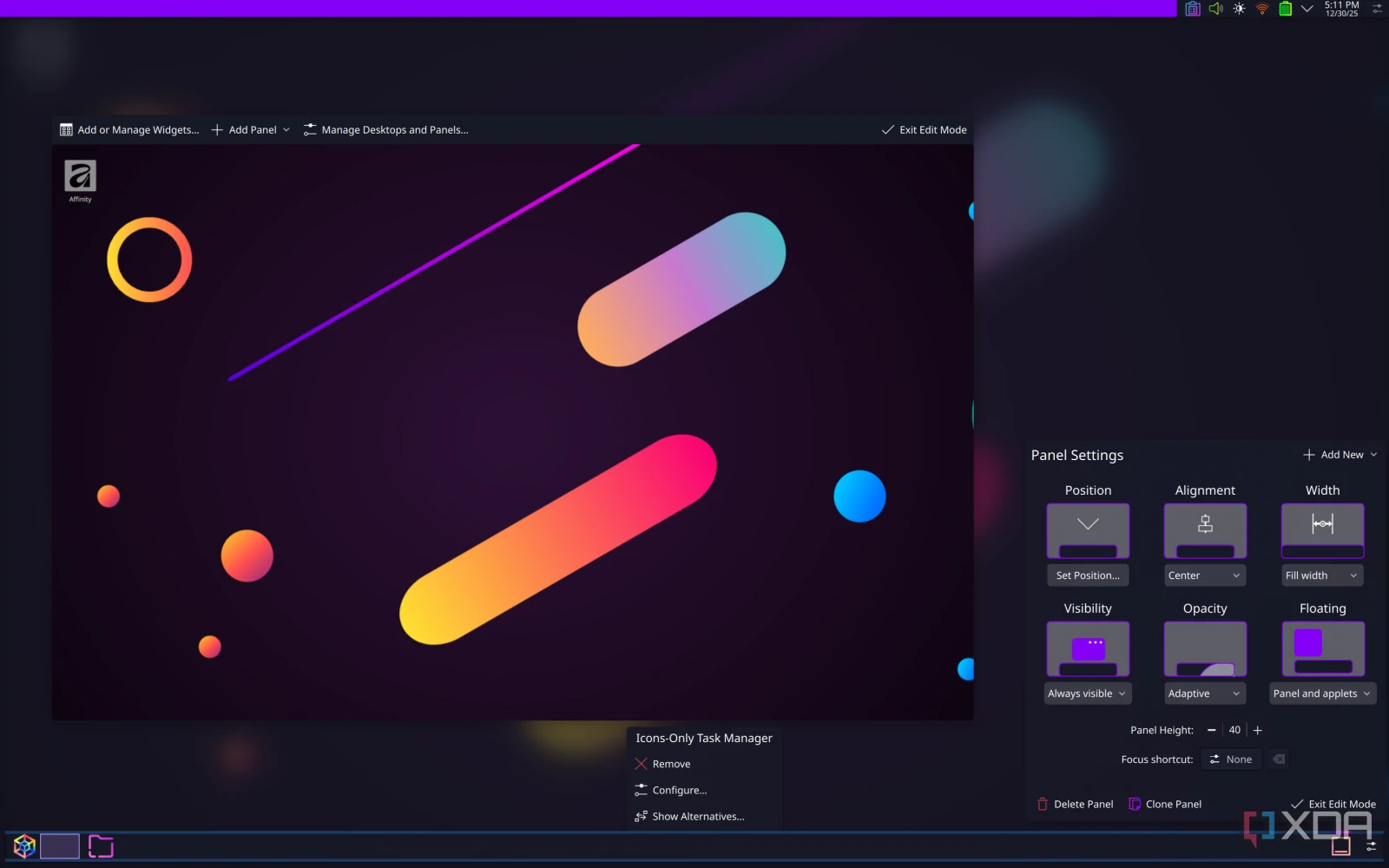Screen dimensions: 1389x868
Task: Launch Affinity from the desktop icon
Action: [79, 174]
